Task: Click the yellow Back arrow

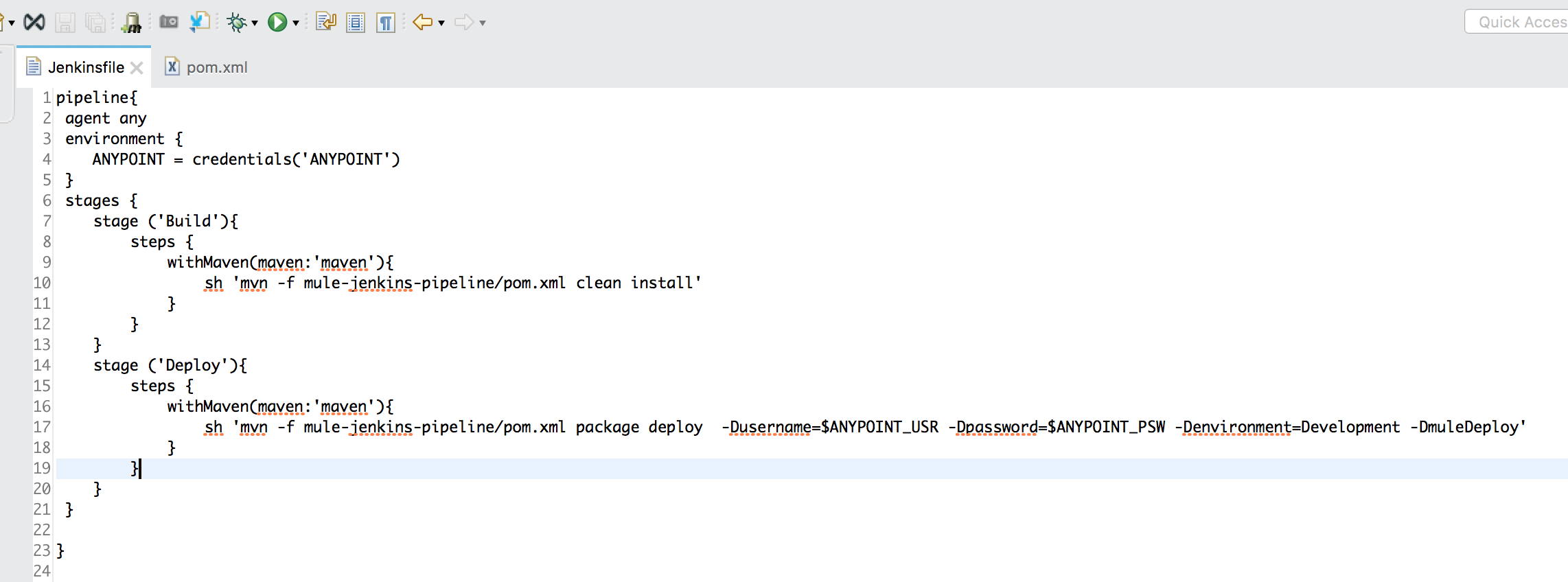Action: [422, 23]
